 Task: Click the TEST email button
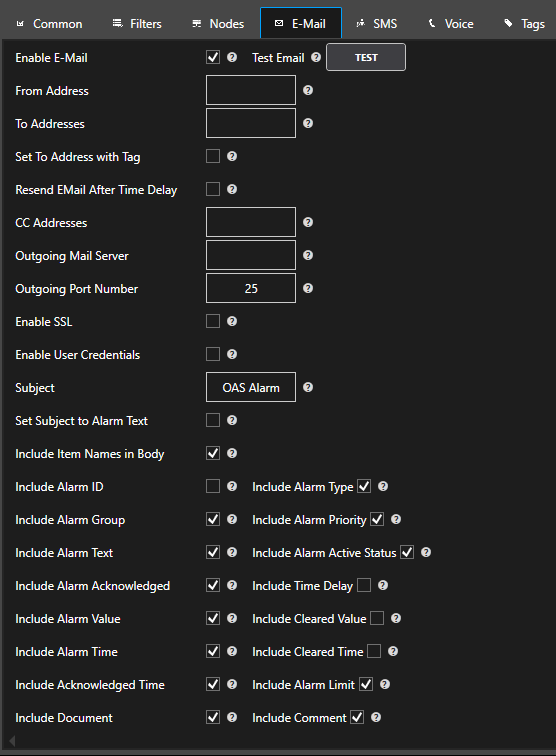[366, 57]
